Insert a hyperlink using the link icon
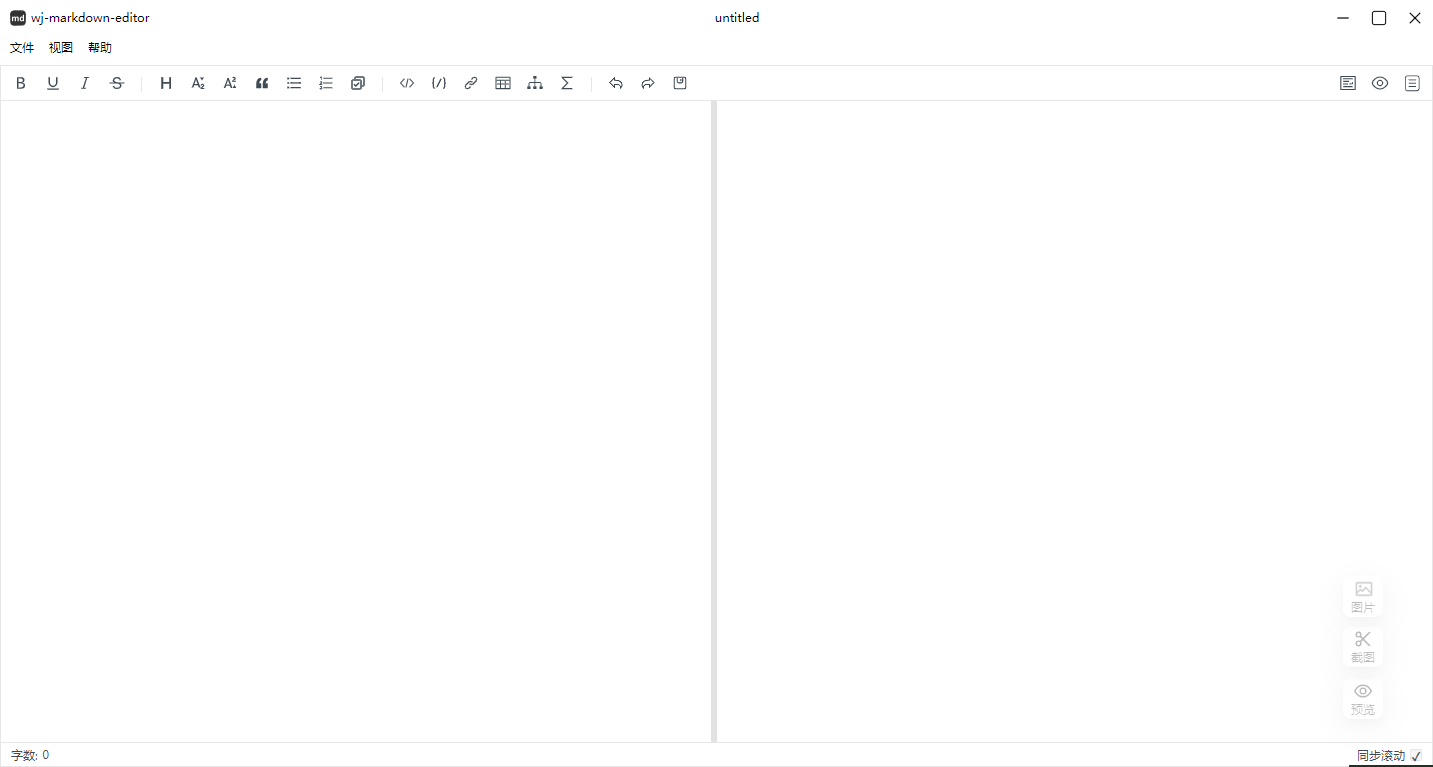1433x767 pixels. [x=470, y=83]
